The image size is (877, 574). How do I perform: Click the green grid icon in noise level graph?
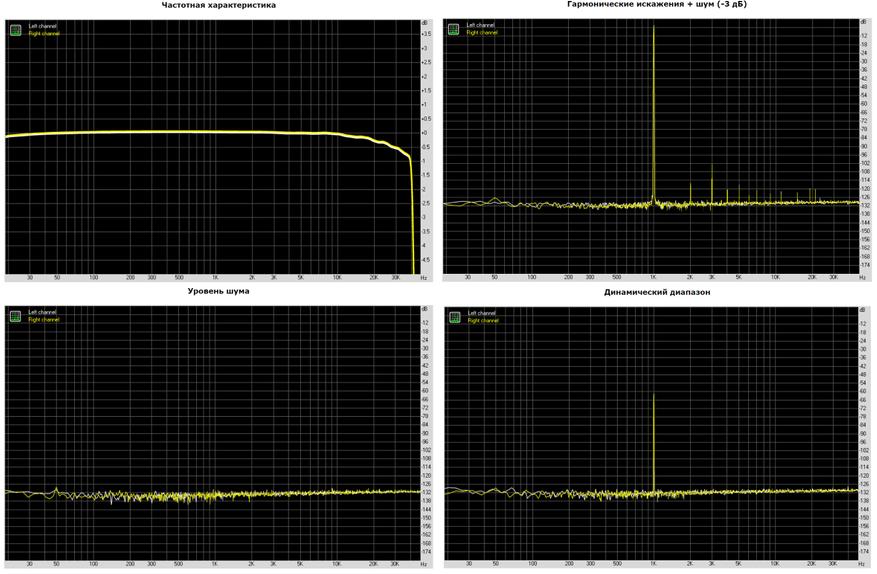coord(15,316)
